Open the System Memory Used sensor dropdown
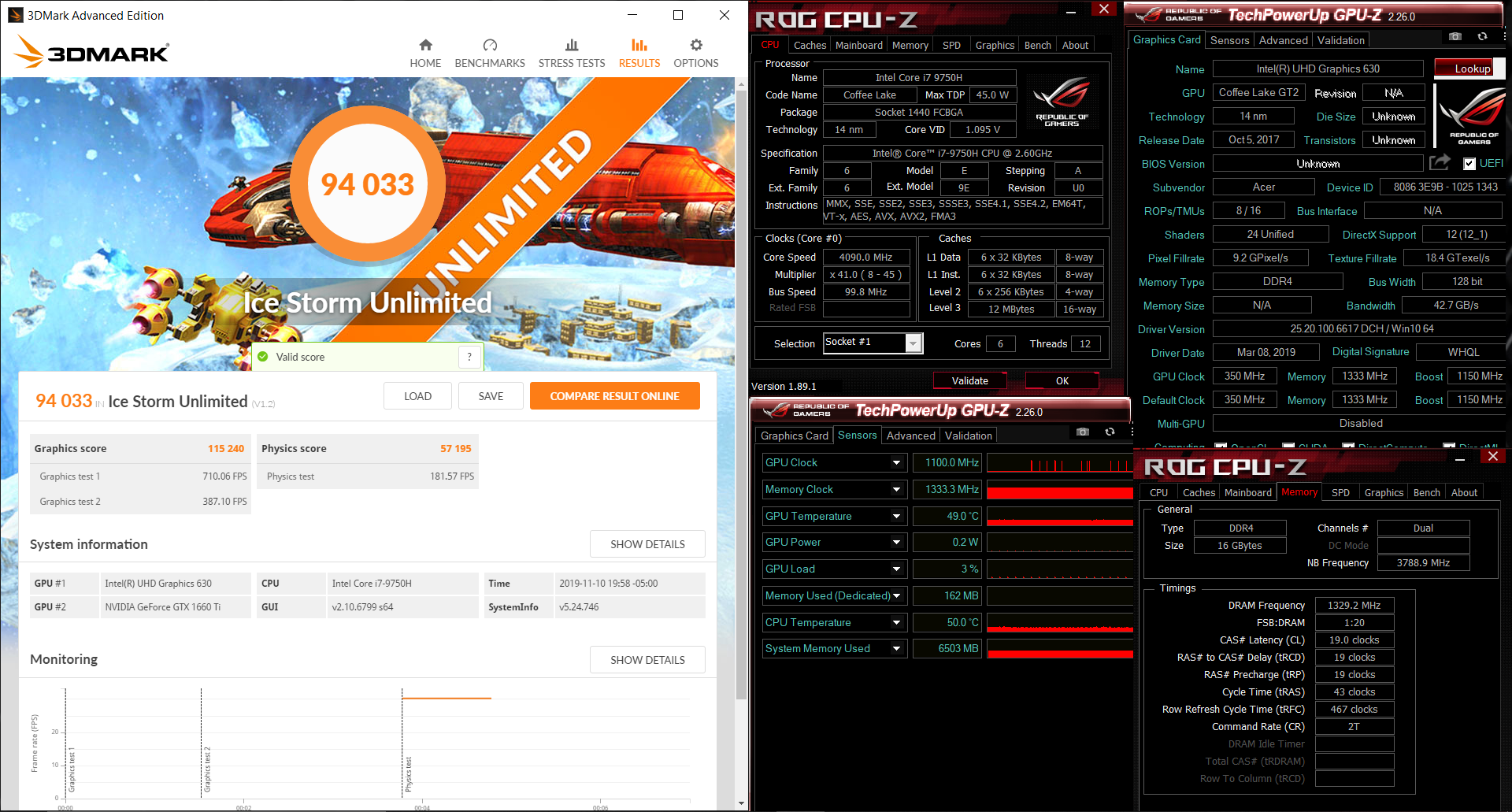 point(896,648)
